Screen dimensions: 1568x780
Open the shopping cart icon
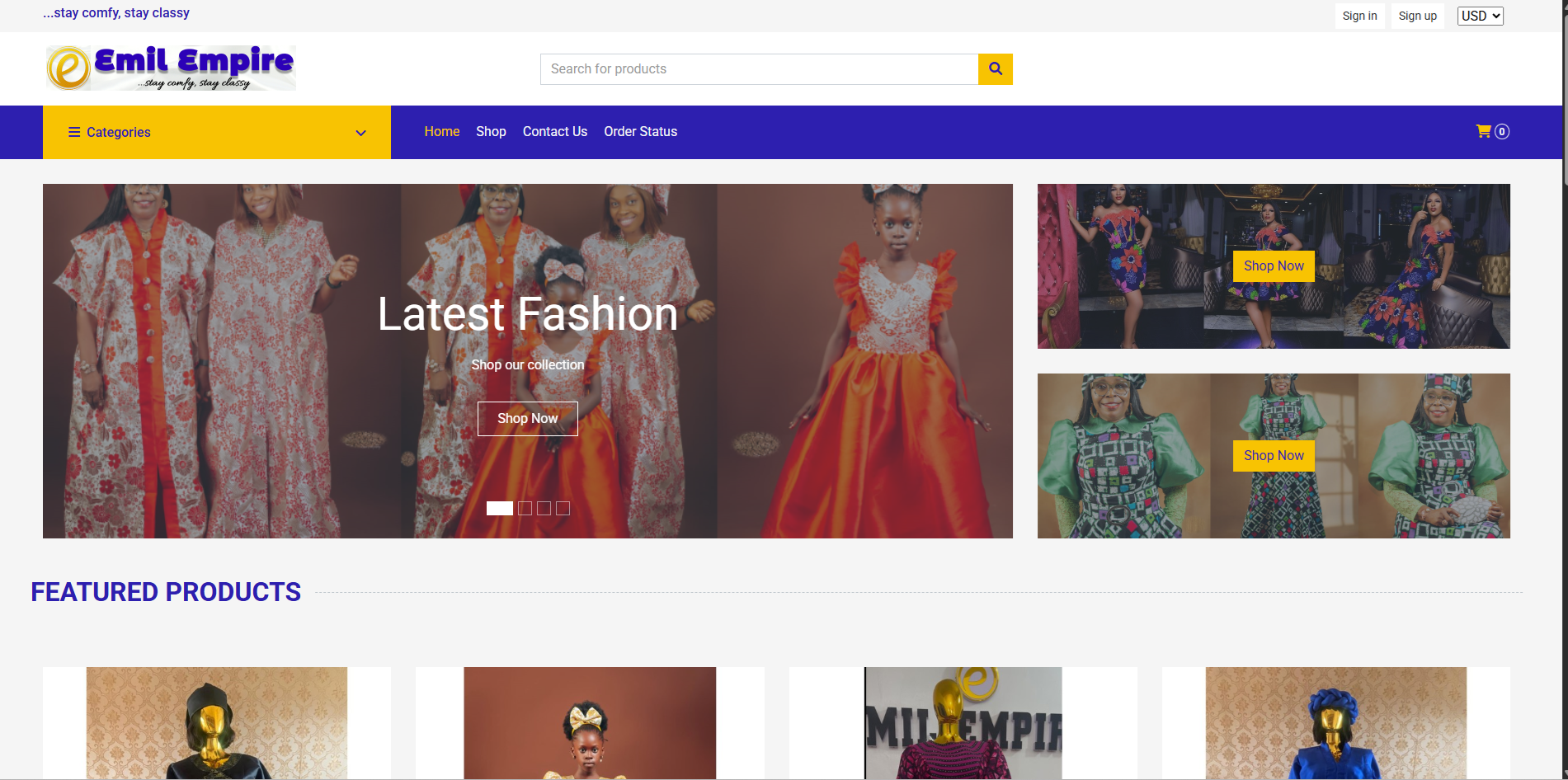pos(1484,131)
